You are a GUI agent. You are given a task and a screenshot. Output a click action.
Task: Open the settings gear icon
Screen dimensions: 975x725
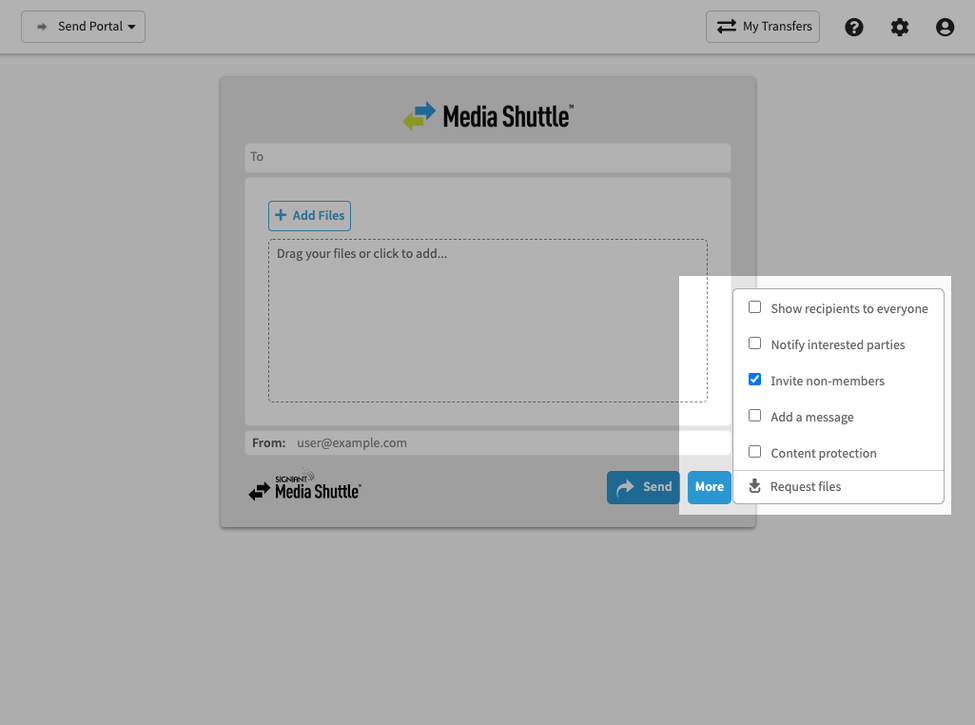click(900, 27)
